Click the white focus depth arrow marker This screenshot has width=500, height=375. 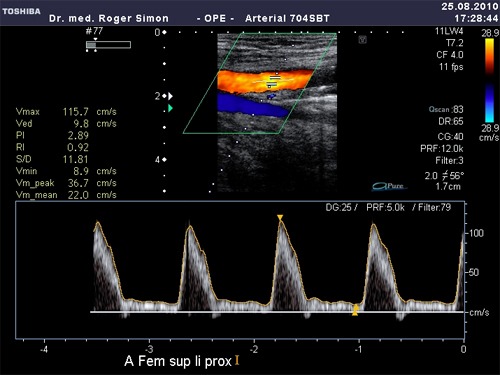click(171, 96)
